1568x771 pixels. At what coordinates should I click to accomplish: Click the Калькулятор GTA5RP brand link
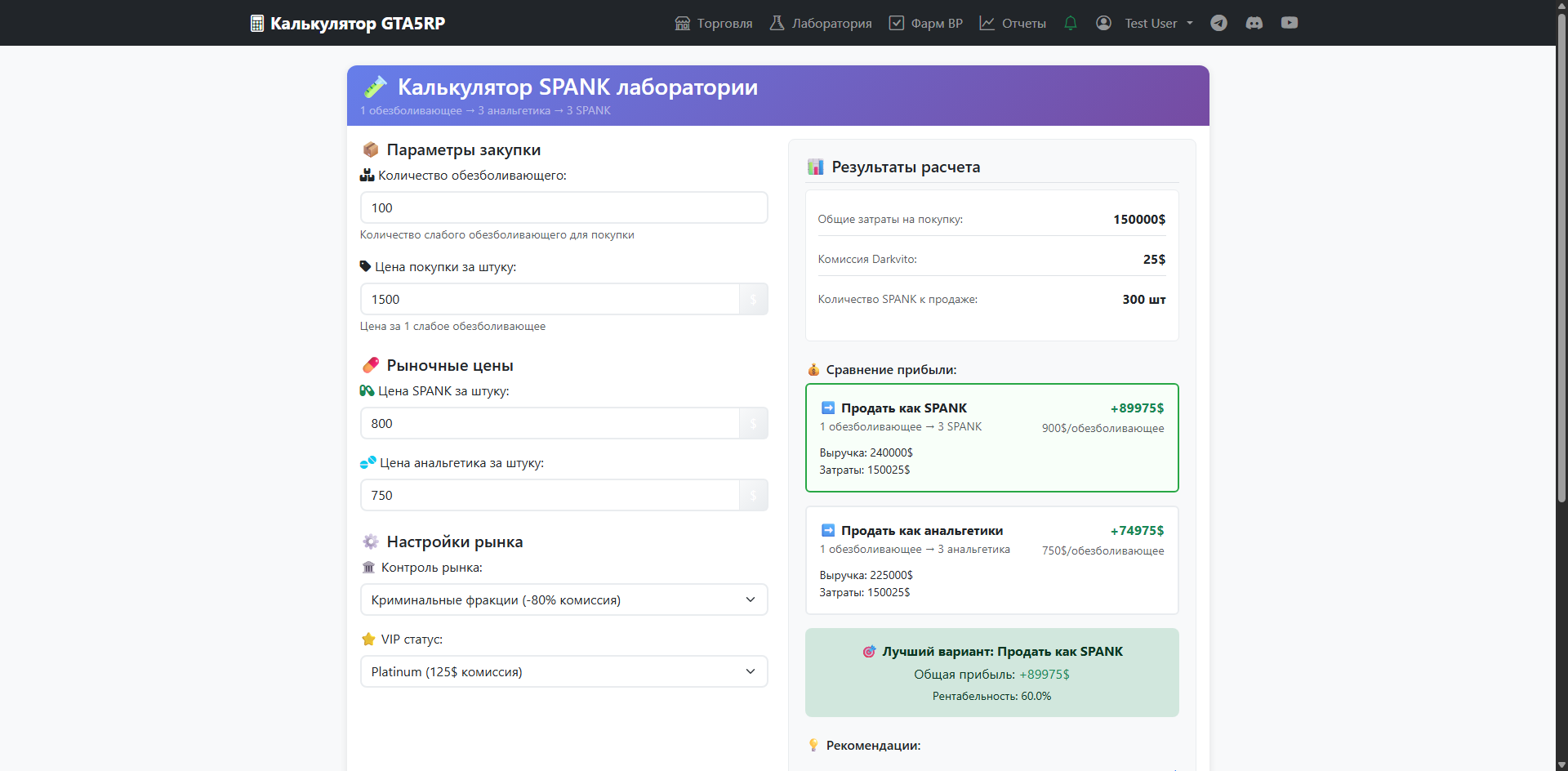click(348, 24)
